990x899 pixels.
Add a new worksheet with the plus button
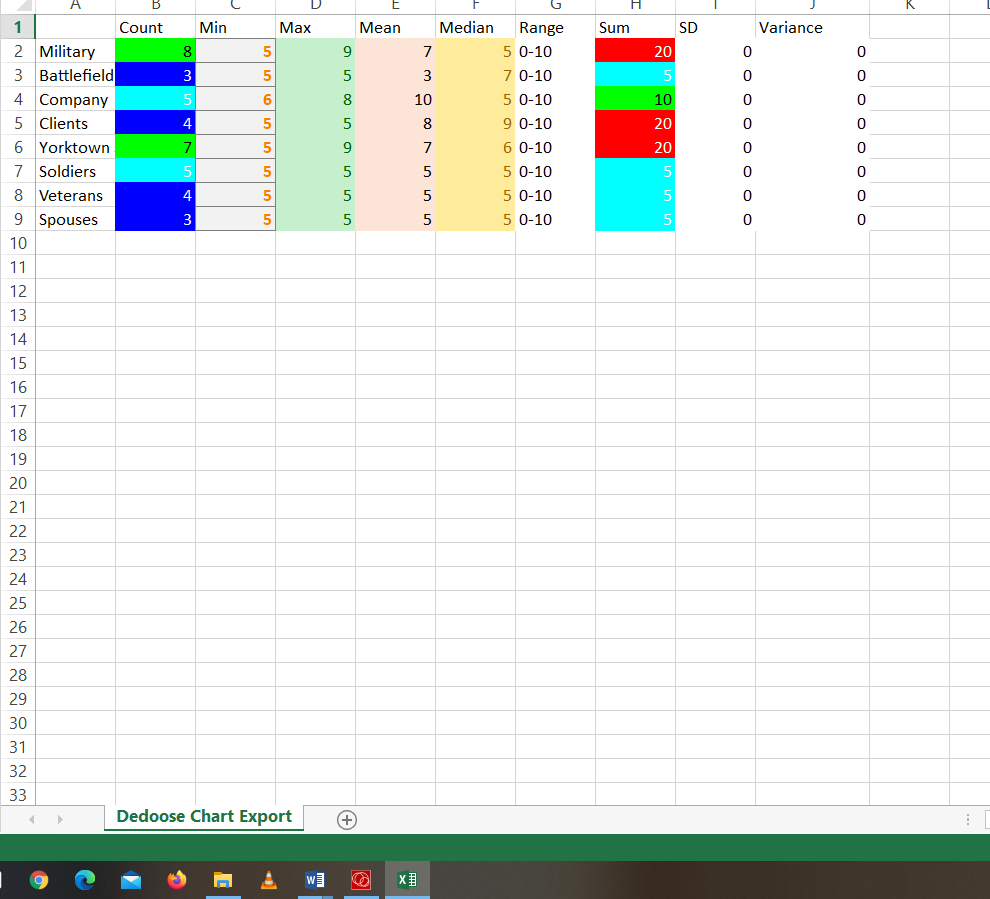346,819
